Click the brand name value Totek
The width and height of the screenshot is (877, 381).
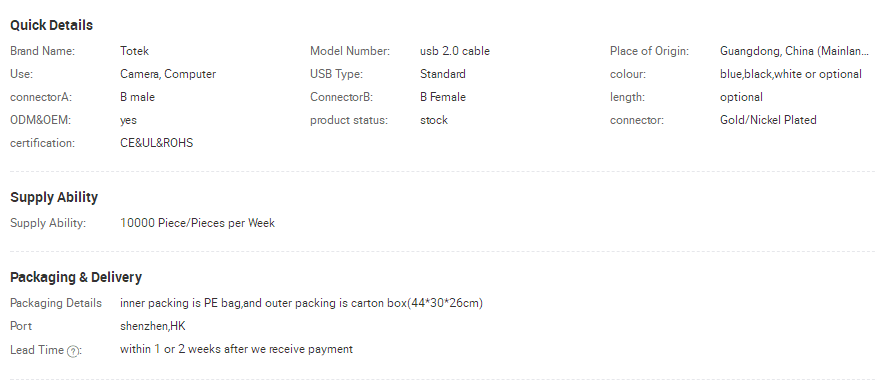point(134,51)
